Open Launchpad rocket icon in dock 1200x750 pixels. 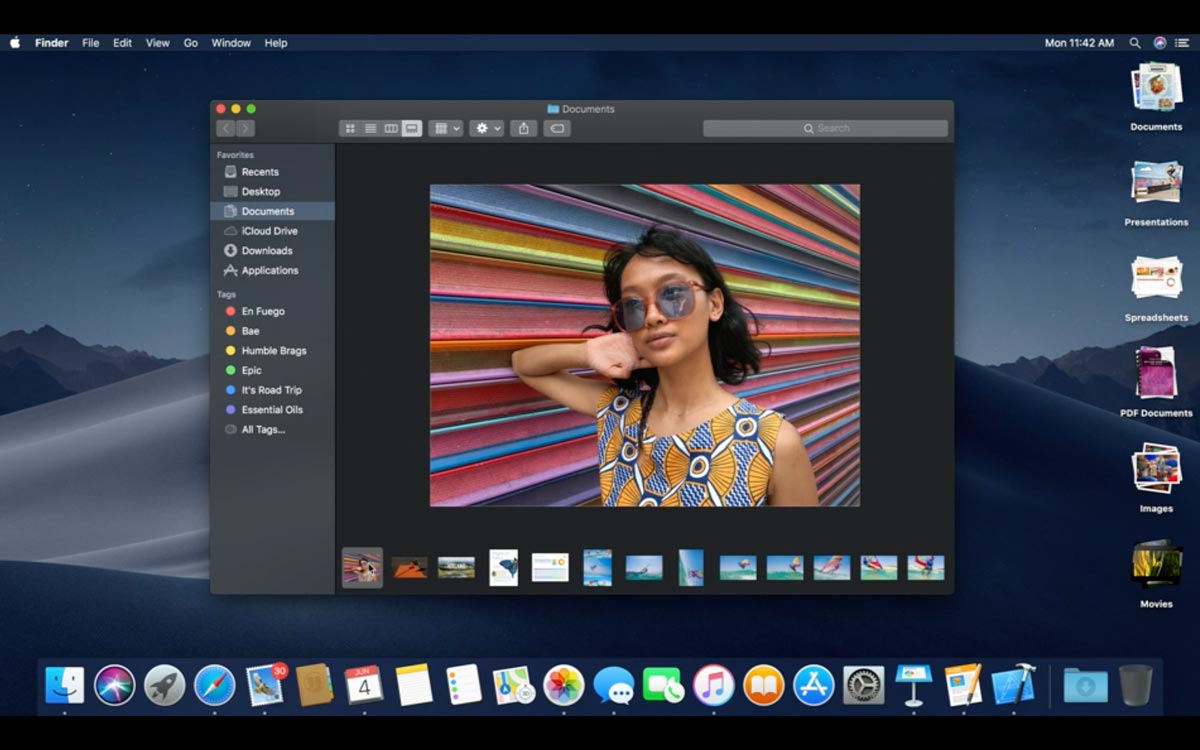tap(164, 685)
